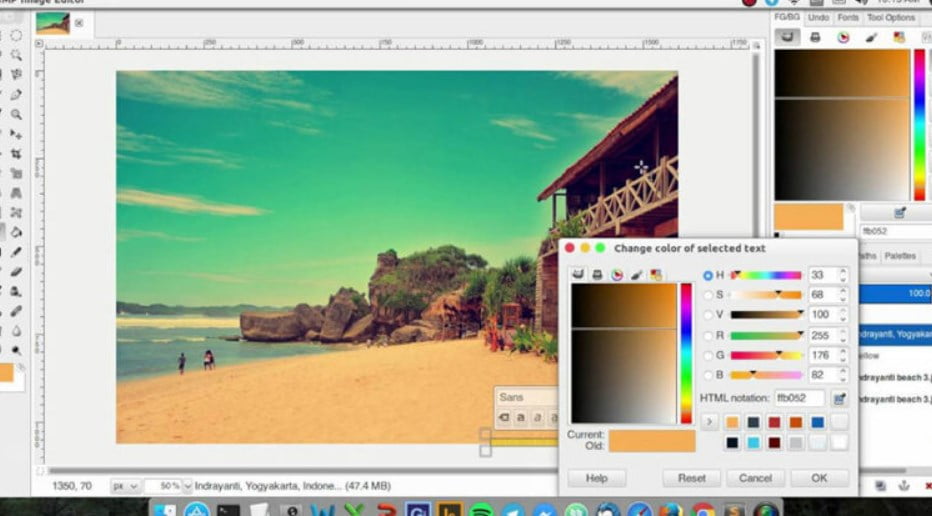Switch to the Undo tab

[x=818, y=18]
